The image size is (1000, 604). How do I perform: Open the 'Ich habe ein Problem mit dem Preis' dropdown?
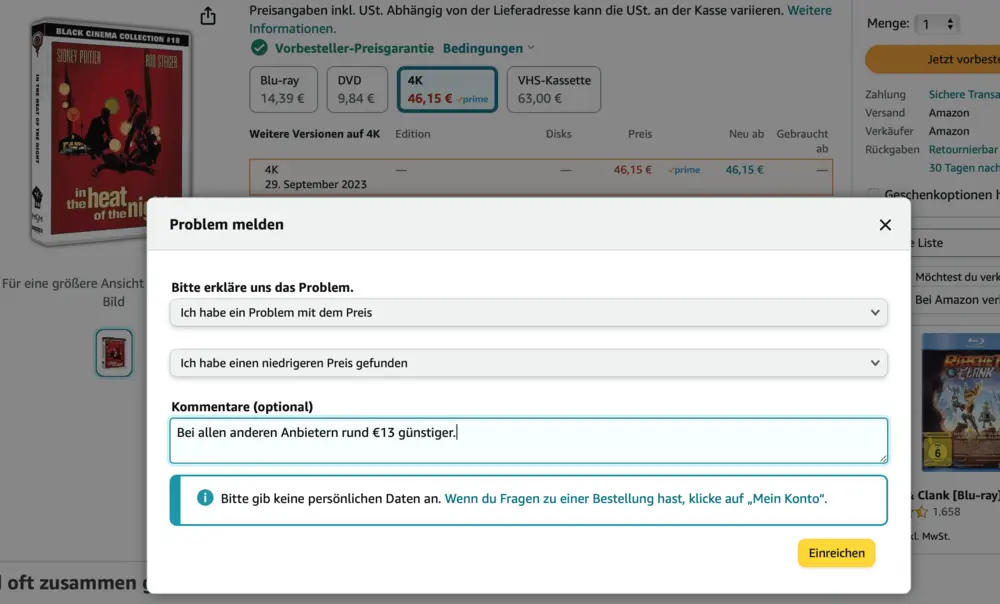click(529, 313)
